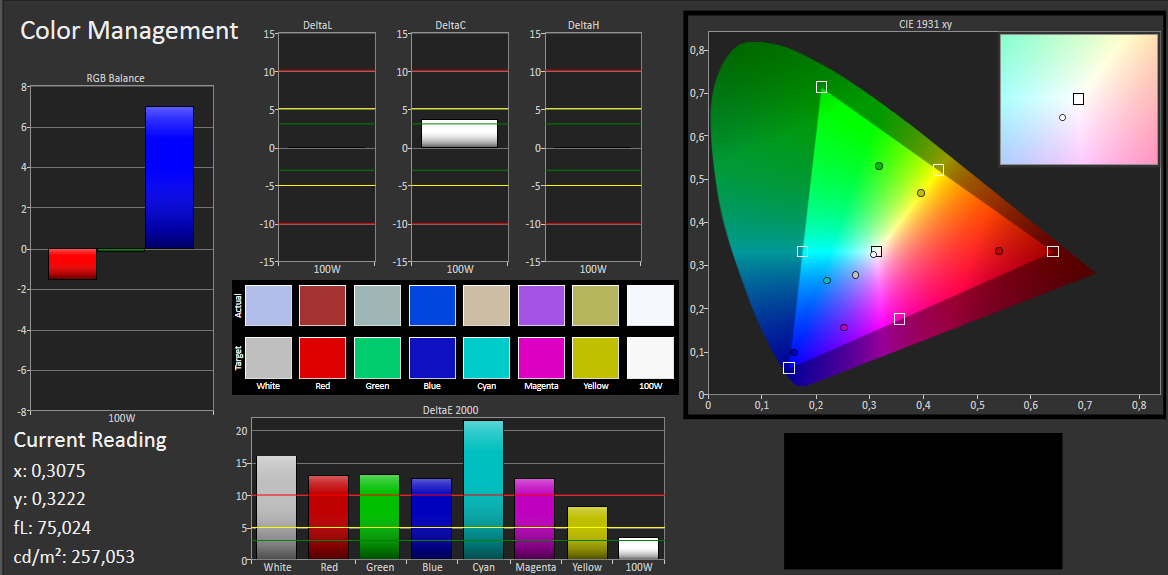The width and height of the screenshot is (1168, 575).
Task: Click the Target 100W swatch
Action: coord(650,358)
